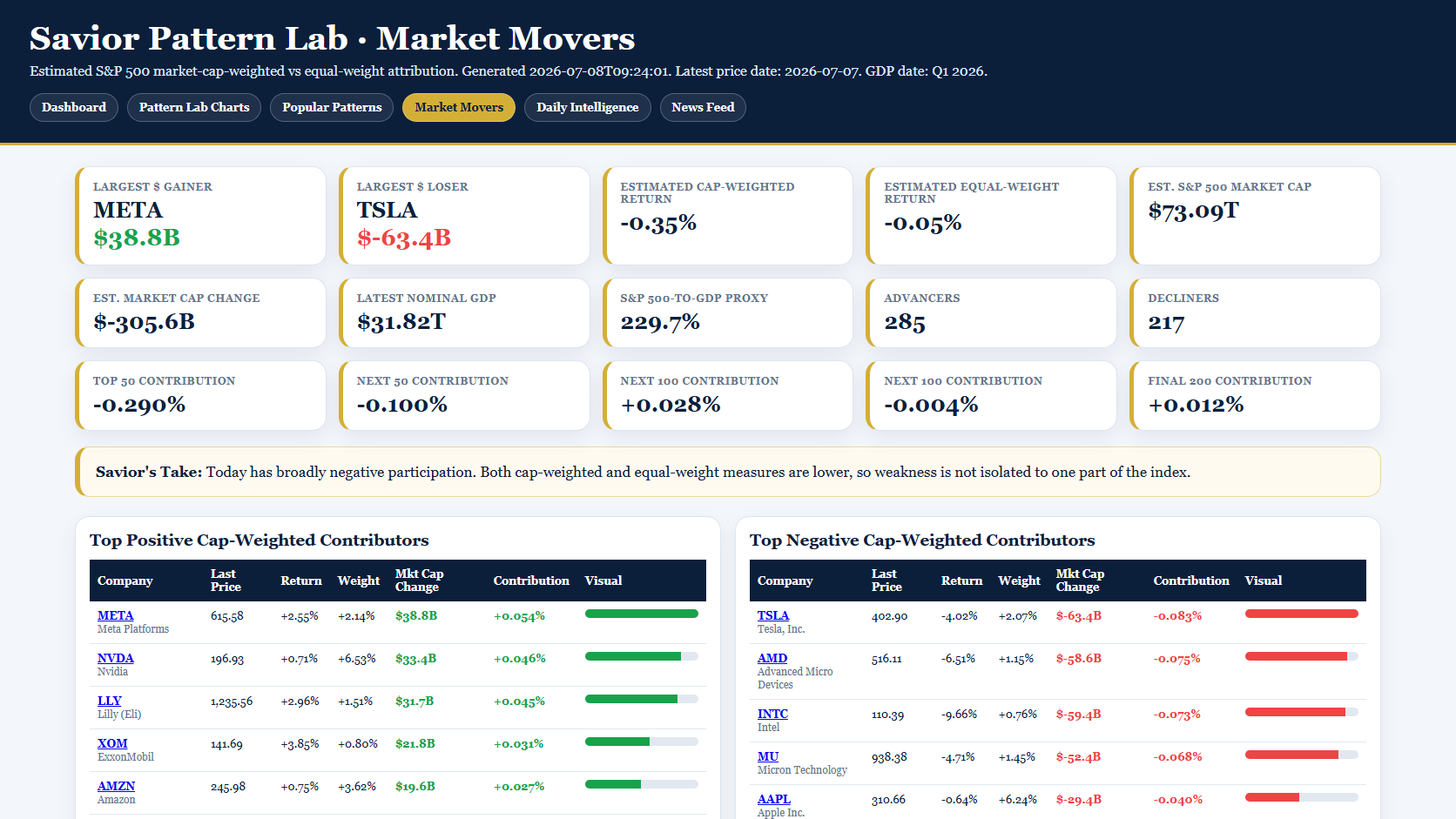Image resolution: width=1456 pixels, height=819 pixels.
Task: Click the $-58.6B market cap change value
Action: (x=1079, y=659)
